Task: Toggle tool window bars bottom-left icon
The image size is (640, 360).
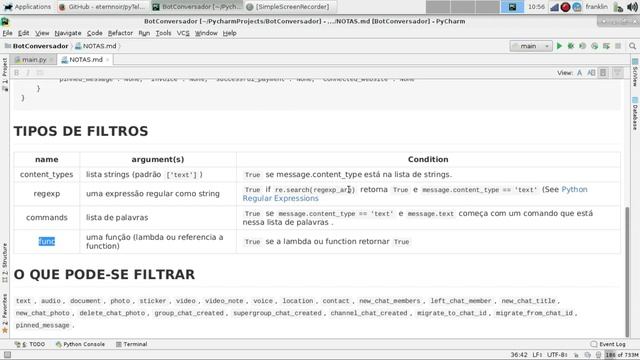Action: coord(7,355)
